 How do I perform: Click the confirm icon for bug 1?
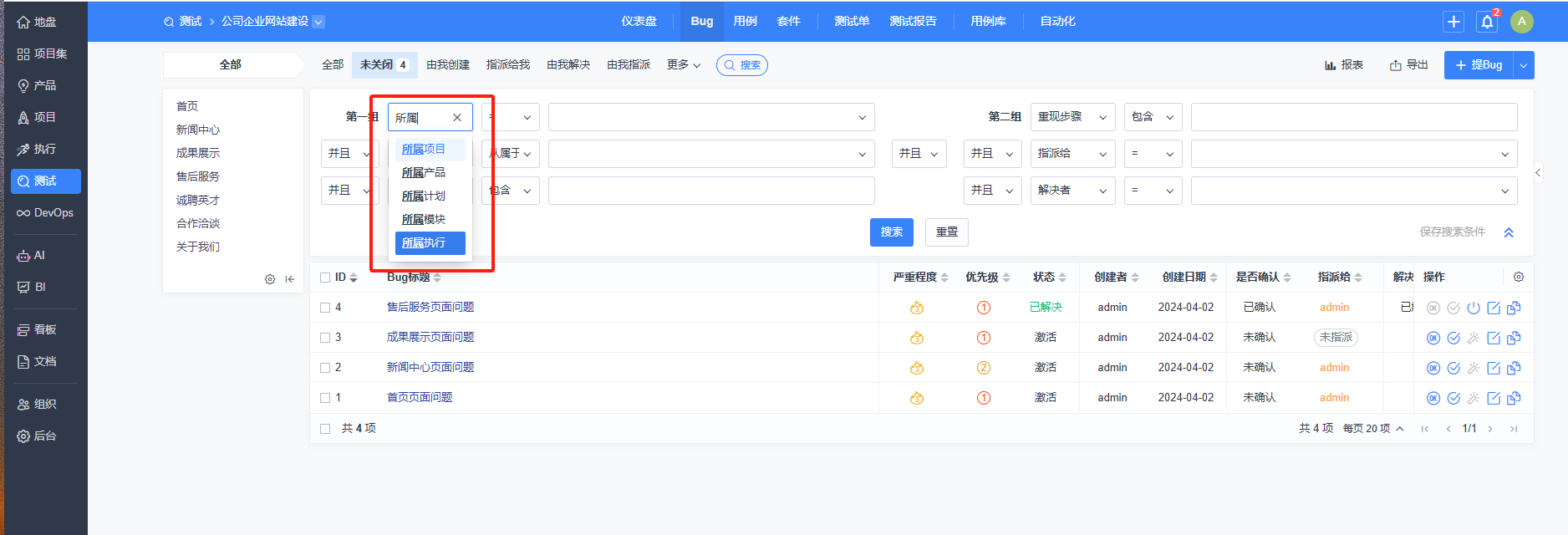point(1433,398)
